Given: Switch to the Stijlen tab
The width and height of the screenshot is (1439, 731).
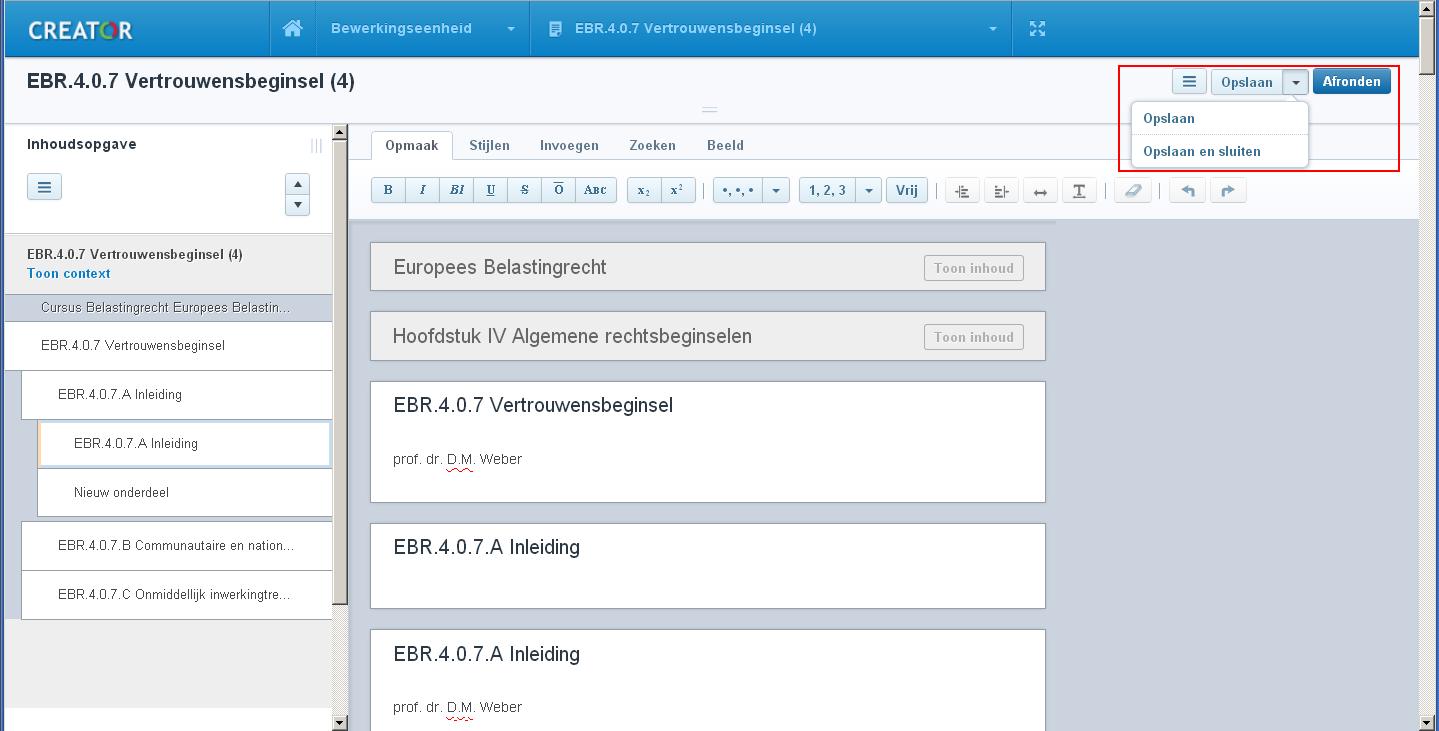Looking at the screenshot, I should point(489,145).
